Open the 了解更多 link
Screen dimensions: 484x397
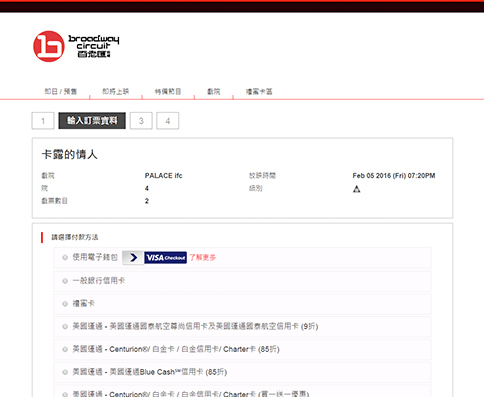203,257
